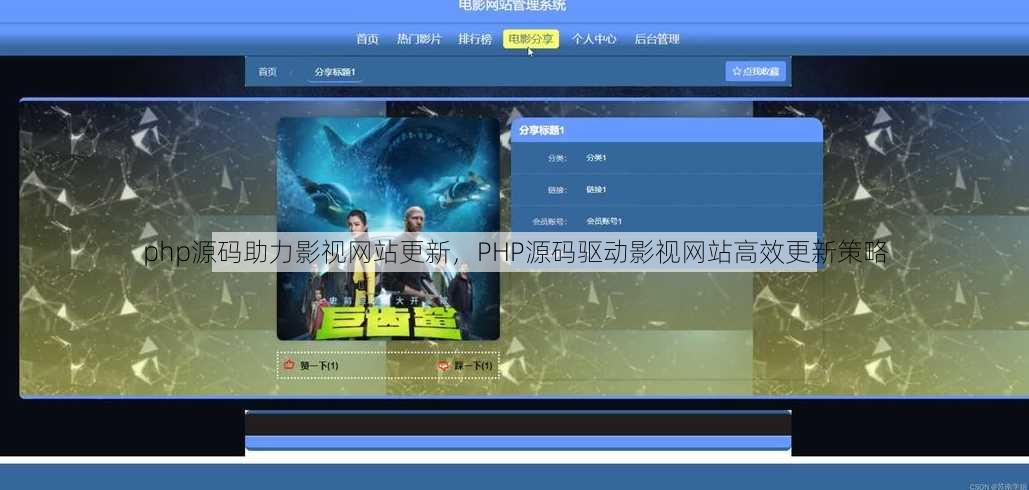The width and height of the screenshot is (1029, 490).
Task: Click the thumbs-up icon beside 赞一下
Action: tap(289, 365)
